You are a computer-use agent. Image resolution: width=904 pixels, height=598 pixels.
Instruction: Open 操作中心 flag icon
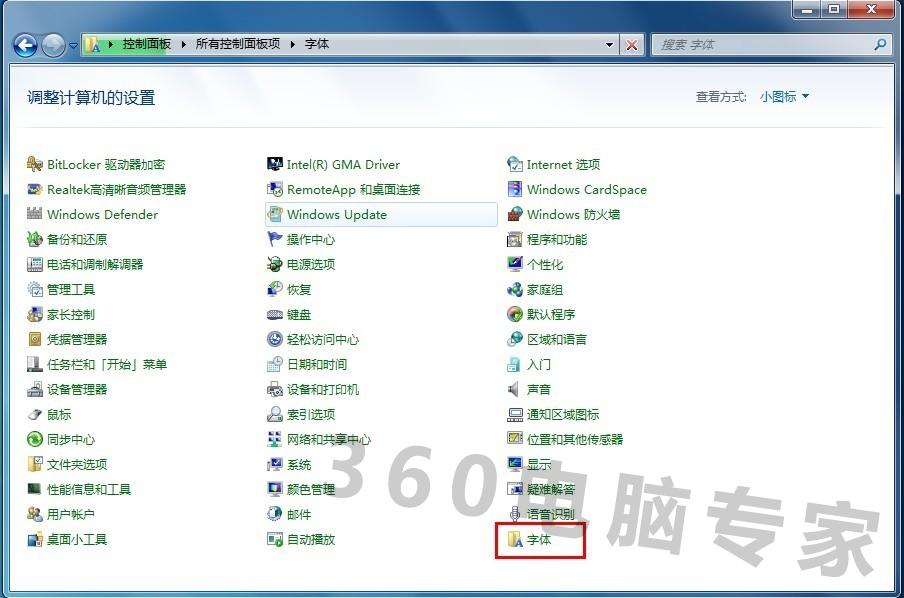tap(274, 239)
